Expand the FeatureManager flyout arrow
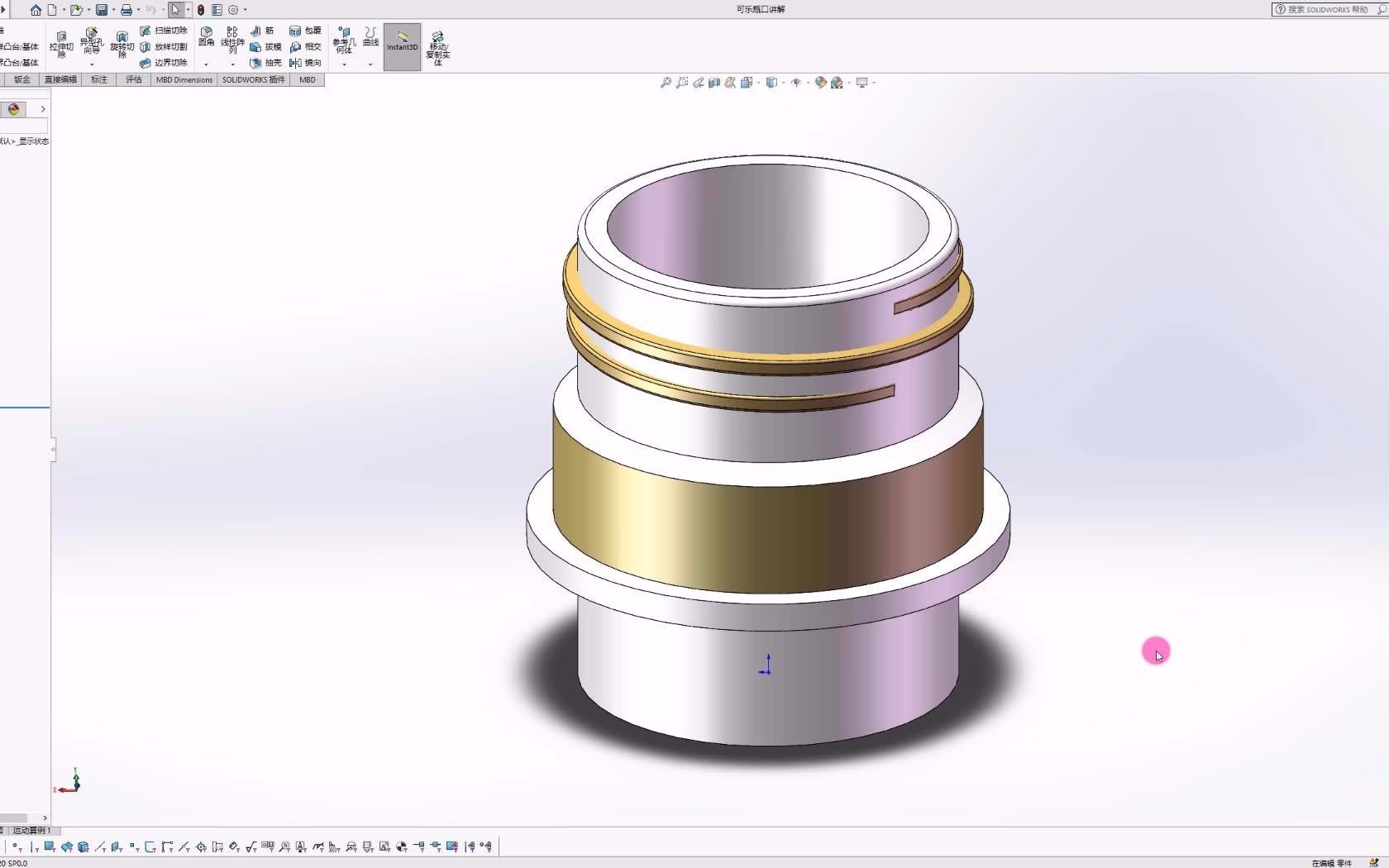The width and height of the screenshot is (1389, 868). 42,108
